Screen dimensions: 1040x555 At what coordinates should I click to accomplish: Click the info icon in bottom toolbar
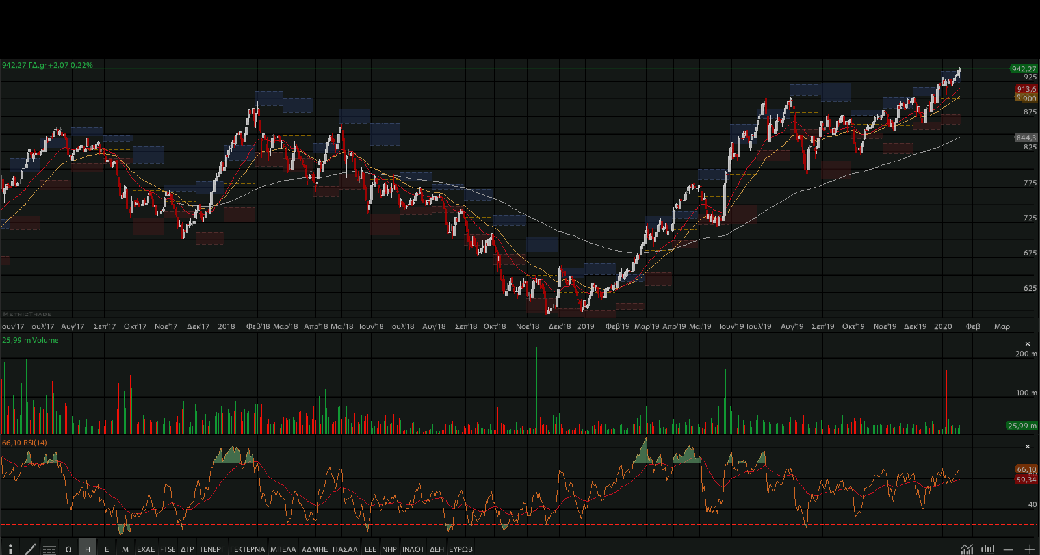click(10, 549)
